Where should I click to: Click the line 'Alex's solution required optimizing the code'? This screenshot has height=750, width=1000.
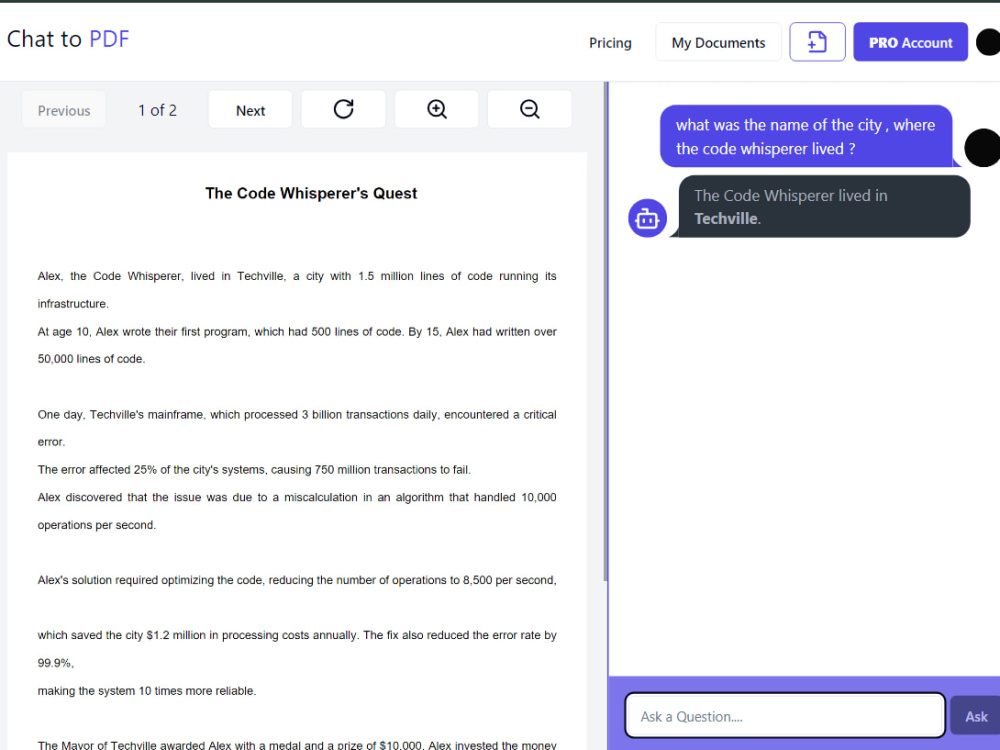[x=297, y=580]
